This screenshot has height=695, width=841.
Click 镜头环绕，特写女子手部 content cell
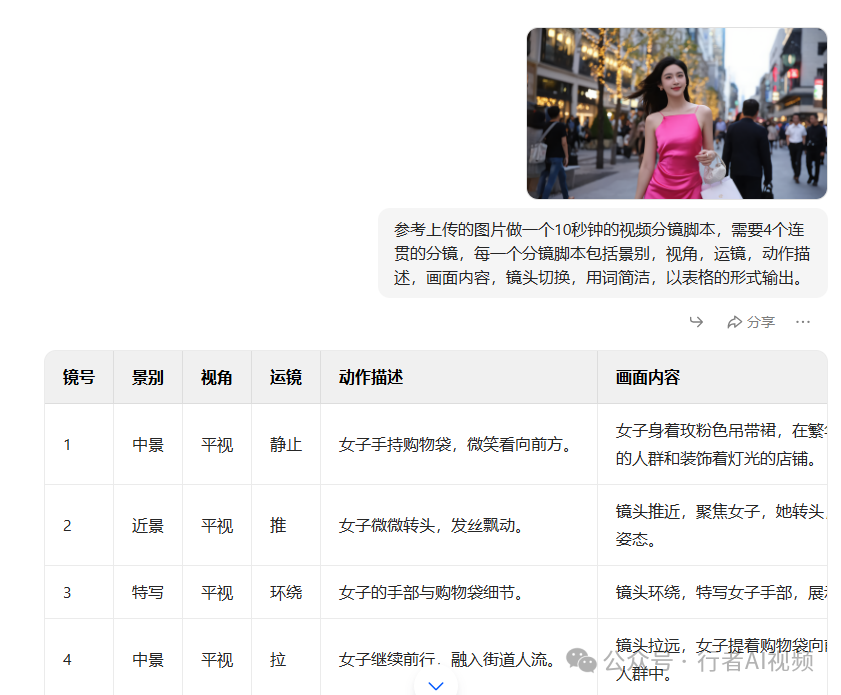(x=713, y=593)
